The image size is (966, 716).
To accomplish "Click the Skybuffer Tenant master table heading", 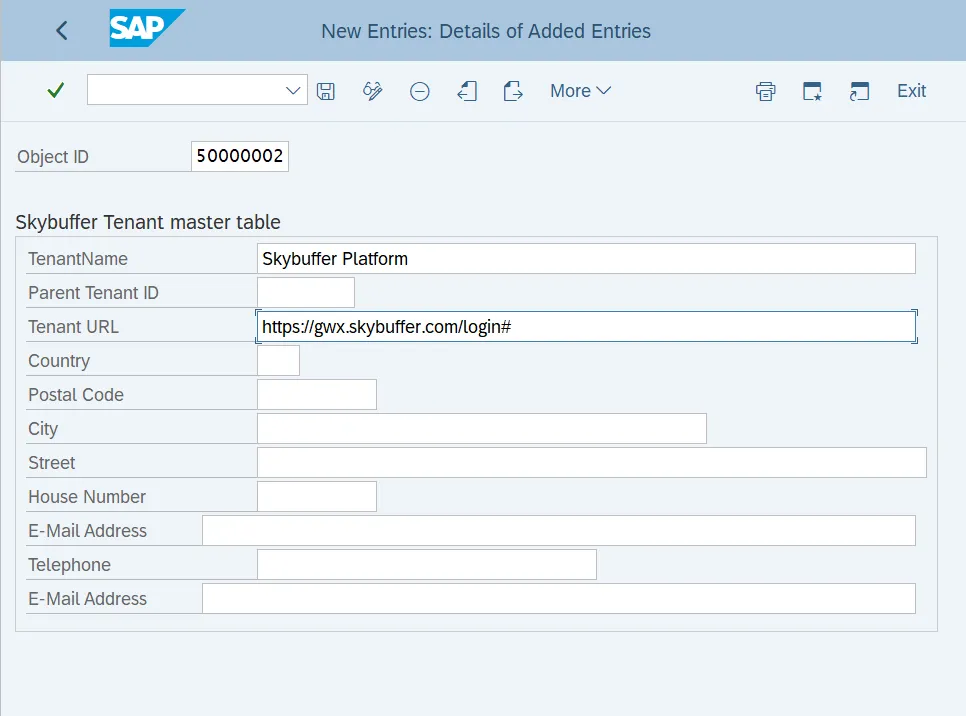I will 148,222.
